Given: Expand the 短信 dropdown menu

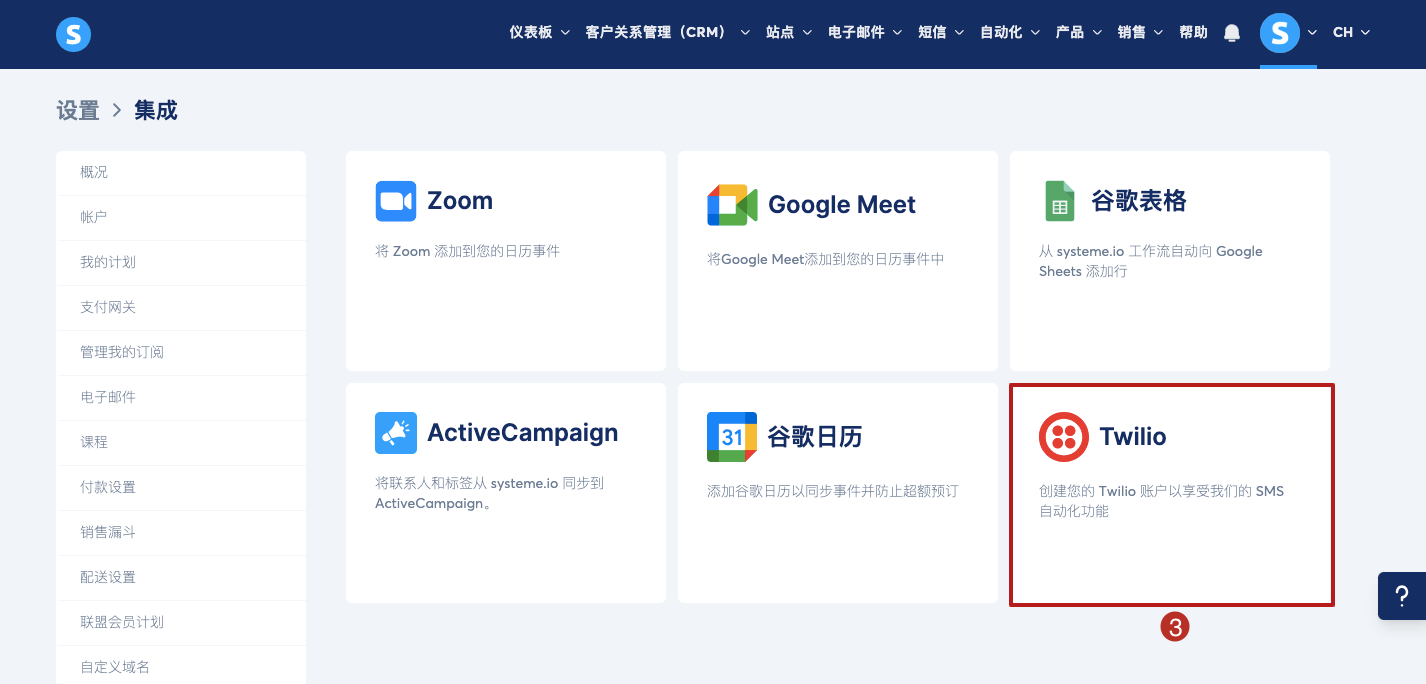Looking at the screenshot, I should click(941, 33).
